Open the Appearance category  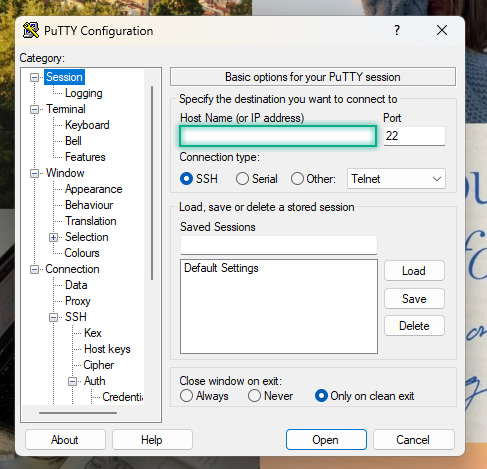pyautogui.click(x=94, y=189)
